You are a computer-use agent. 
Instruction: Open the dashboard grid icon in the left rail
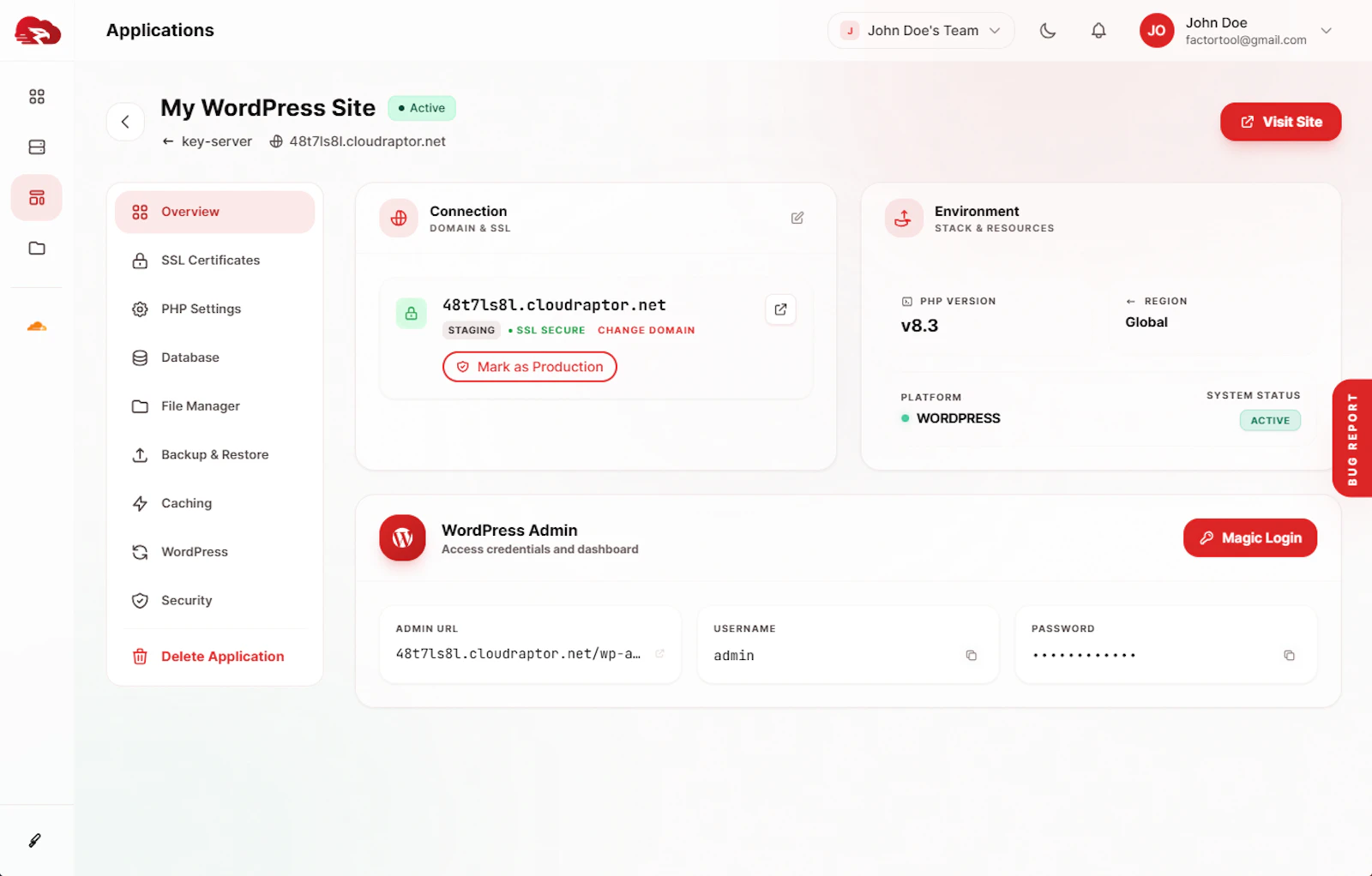pyautogui.click(x=37, y=96)
